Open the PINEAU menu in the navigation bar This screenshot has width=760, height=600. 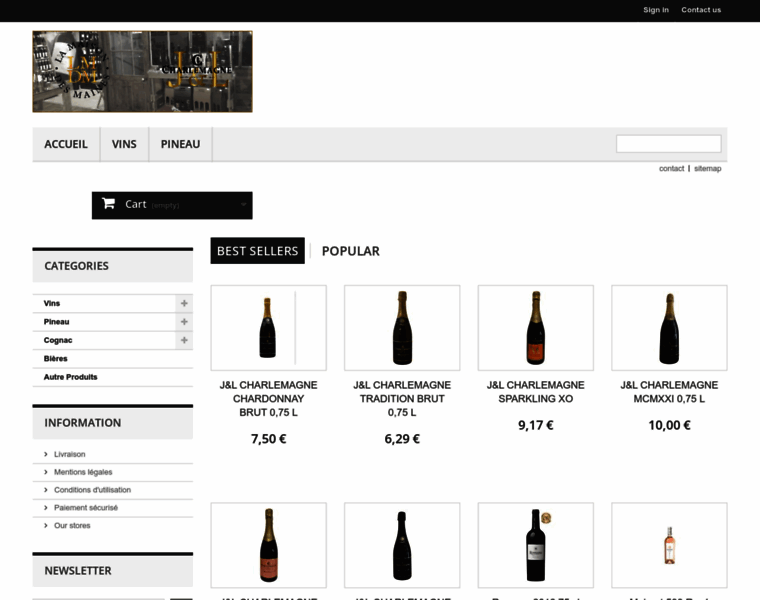(180, 144)
